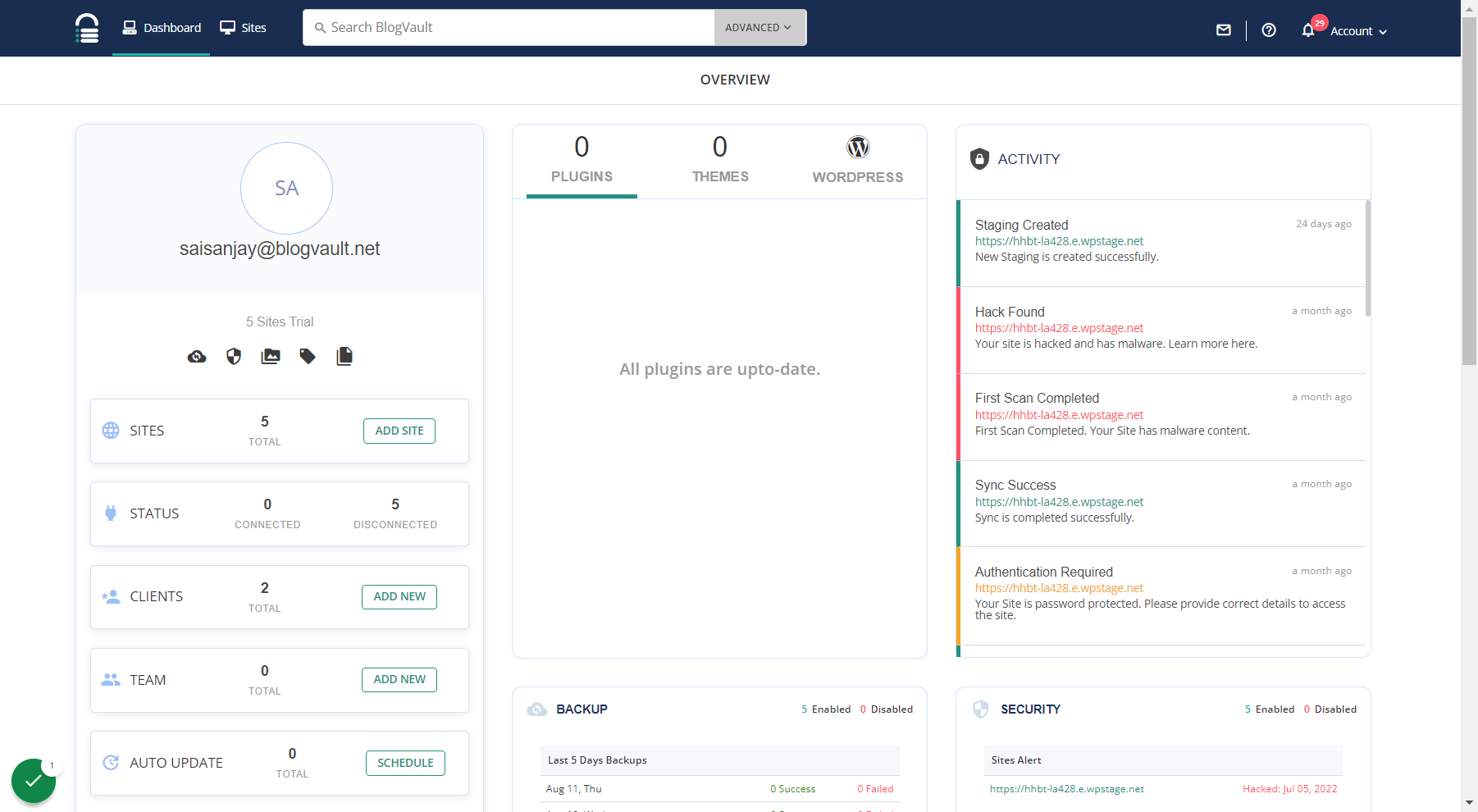Open the Sites menu item
Image resolution: width=1478 pixels, height=812 pixels.
coord(244,28)
